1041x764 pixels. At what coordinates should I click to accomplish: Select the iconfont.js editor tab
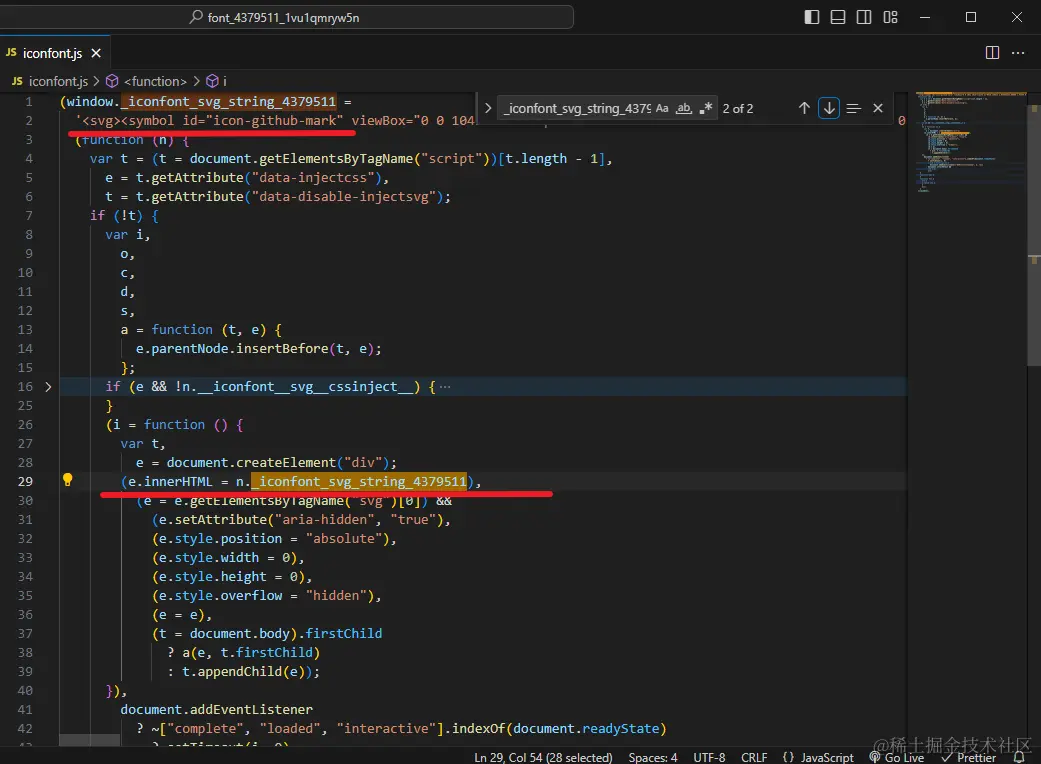pos(55,53)
